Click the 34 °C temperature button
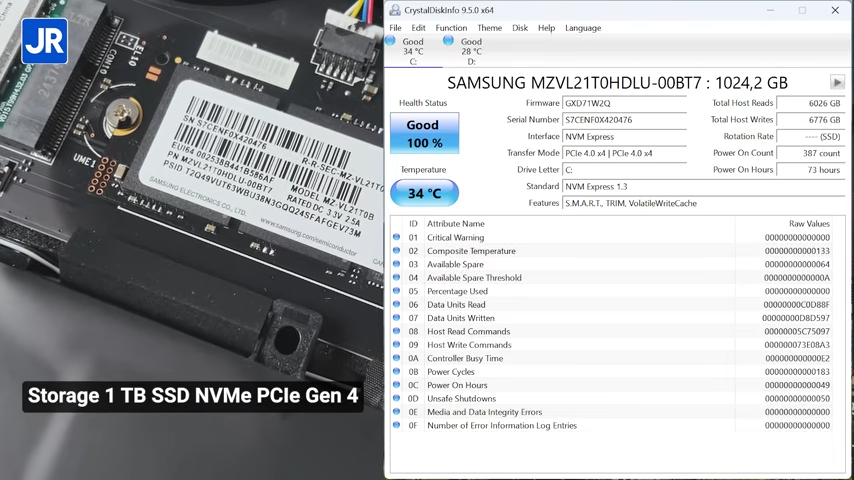This screenshot has height=480, width=854. pos(424,193)
